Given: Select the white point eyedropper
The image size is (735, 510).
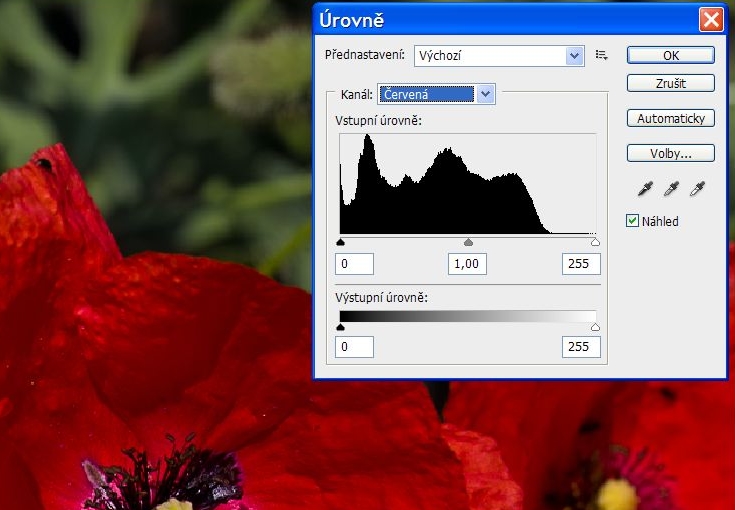Looking at the screenshot, I should [698, 189].
